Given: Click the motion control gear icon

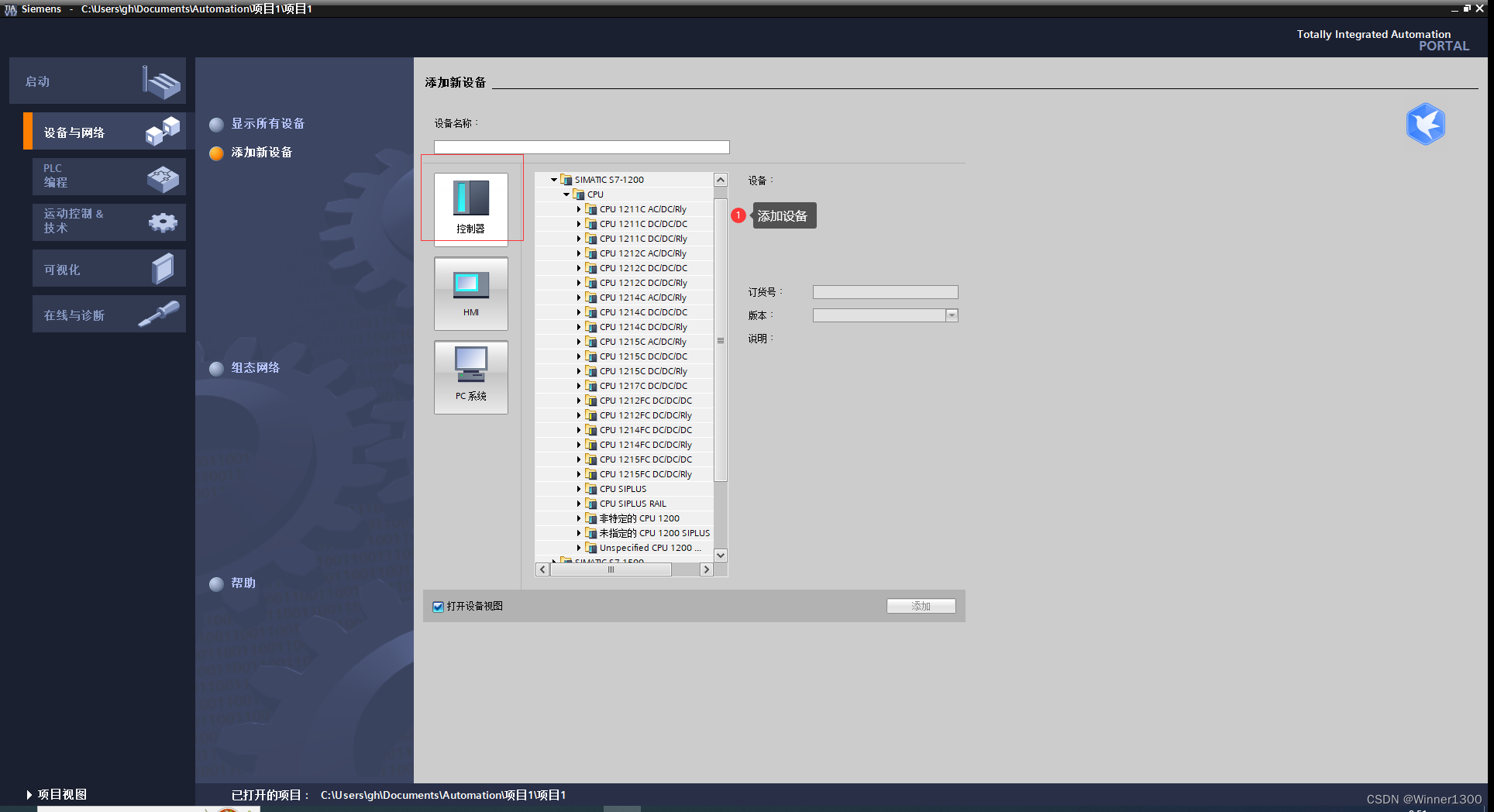Looking at the screenshot, I should tap(164, 223).
